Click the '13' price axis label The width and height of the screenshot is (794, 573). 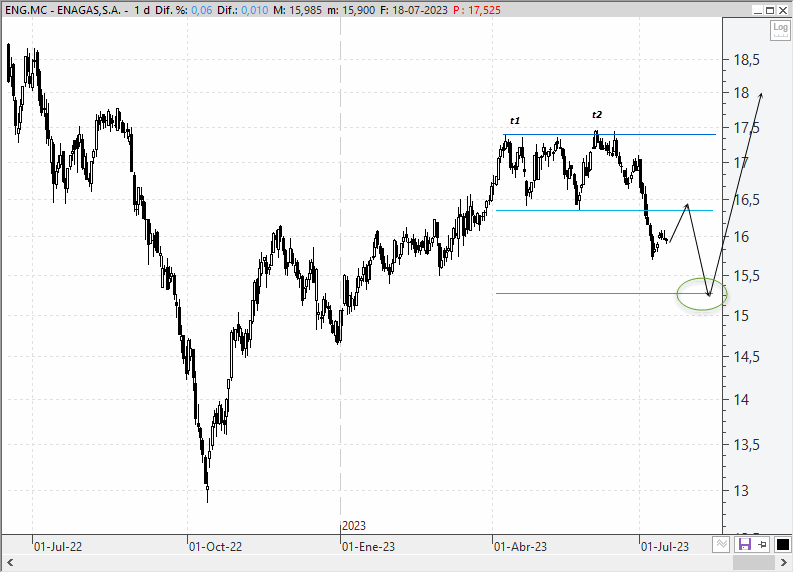[741, 490]
